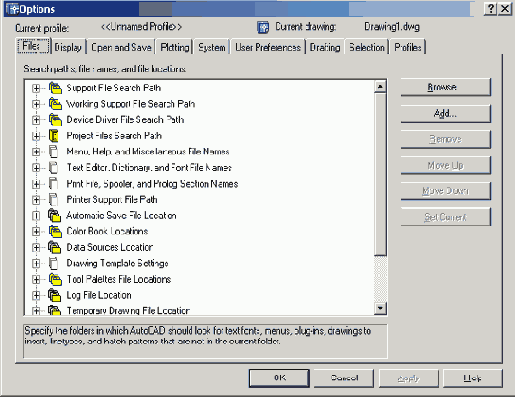Expand Color Book Locations node
Screen dimensions: 515x397
[x=36, y=231]
